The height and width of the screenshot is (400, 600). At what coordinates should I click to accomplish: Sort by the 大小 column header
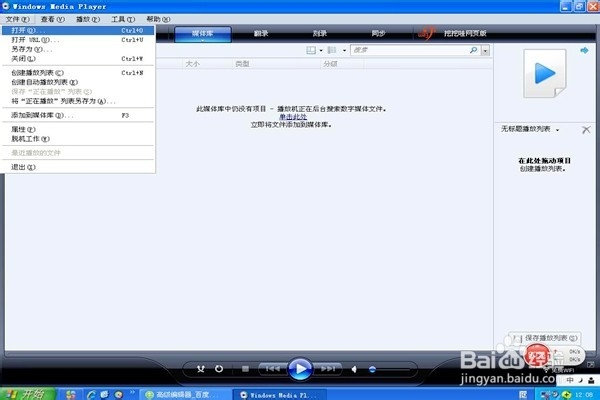click(x=192, y=64)
